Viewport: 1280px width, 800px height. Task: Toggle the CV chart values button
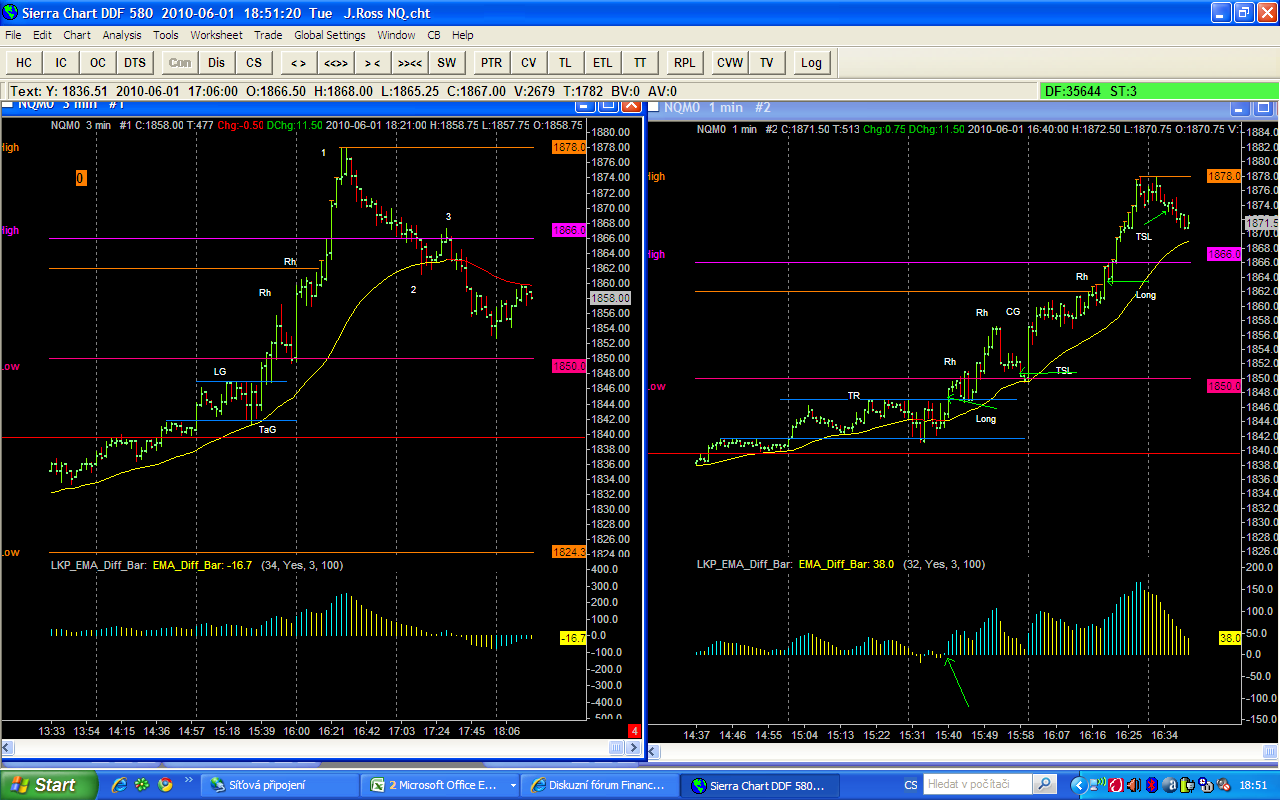click(528, 62)
